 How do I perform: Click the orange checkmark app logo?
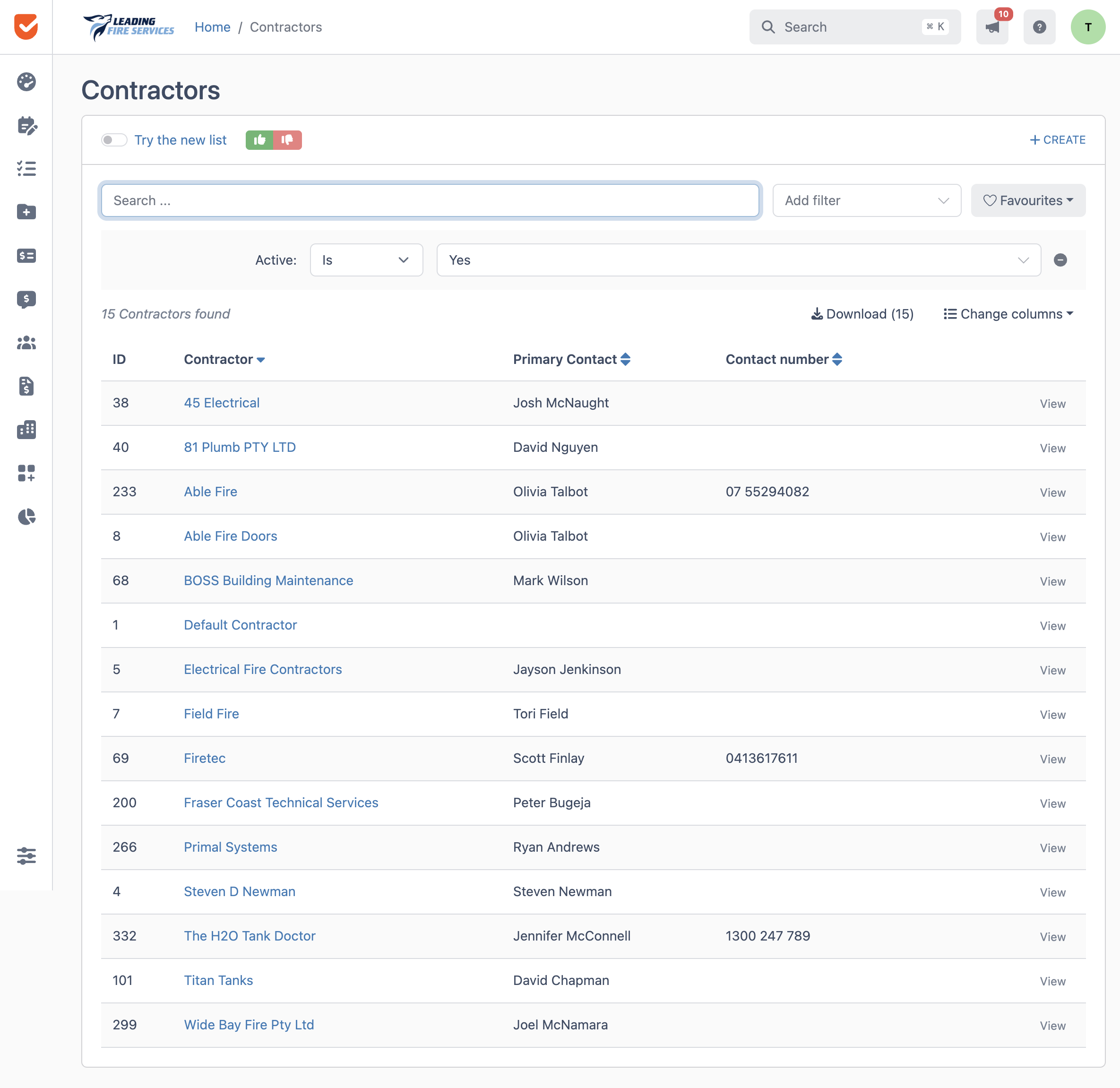[x=26, y=27]
